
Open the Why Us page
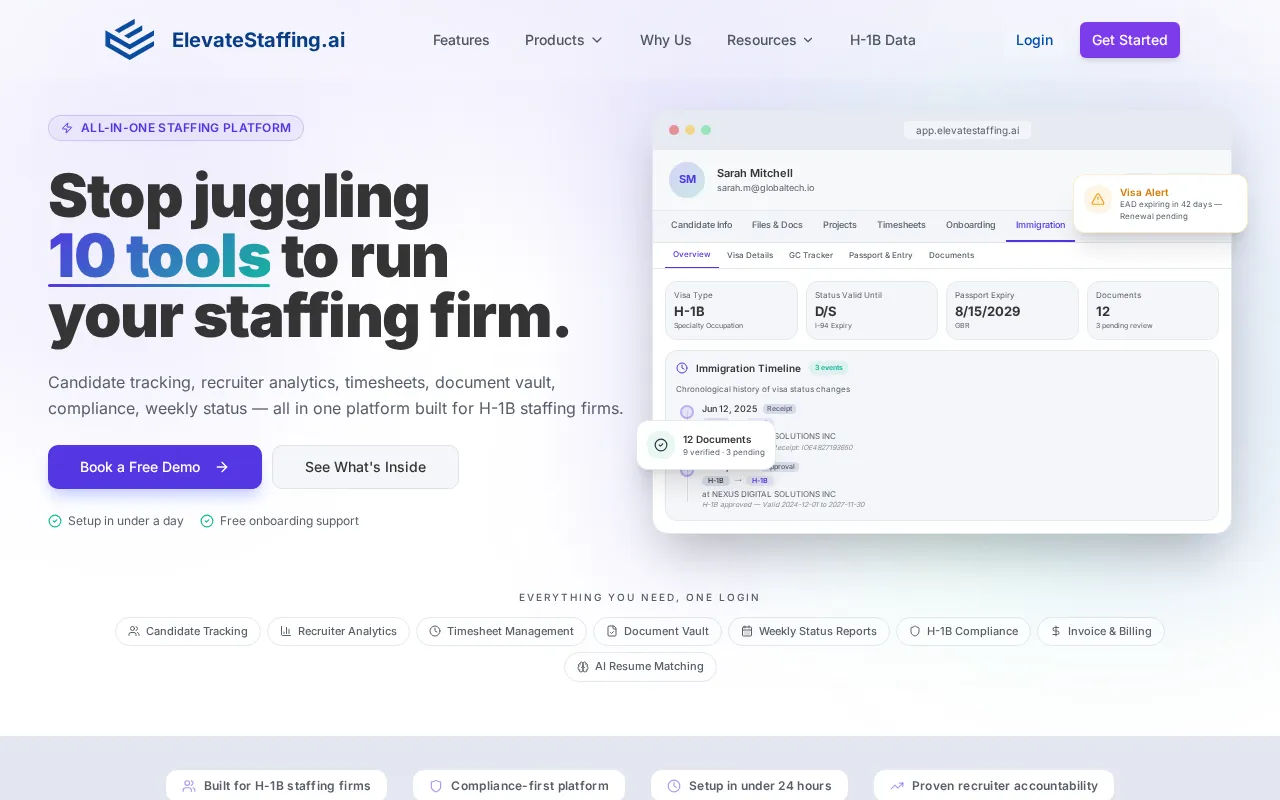pyautogui.click(x=666, y=40)
